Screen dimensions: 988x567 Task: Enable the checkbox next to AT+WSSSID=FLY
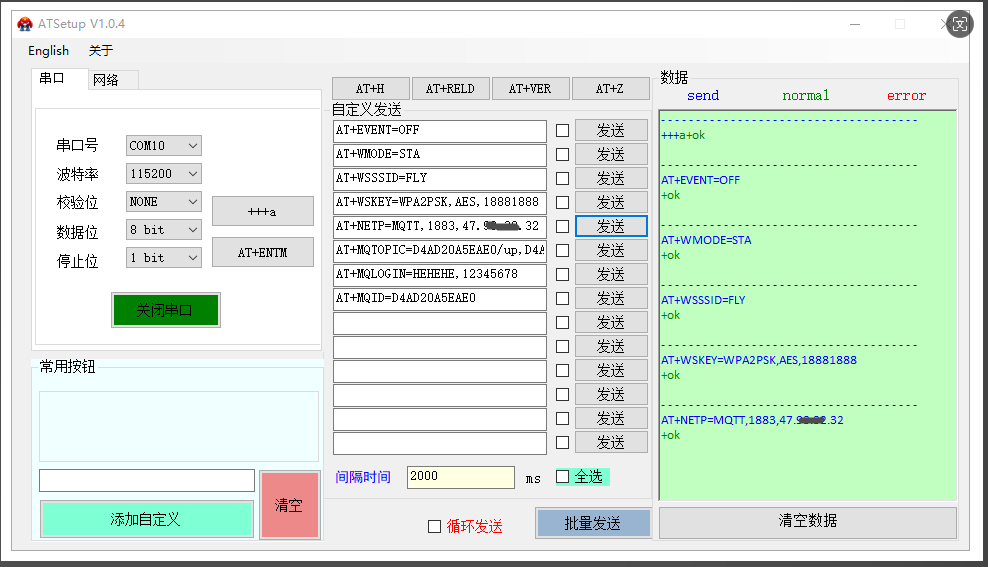click(562, 178)
